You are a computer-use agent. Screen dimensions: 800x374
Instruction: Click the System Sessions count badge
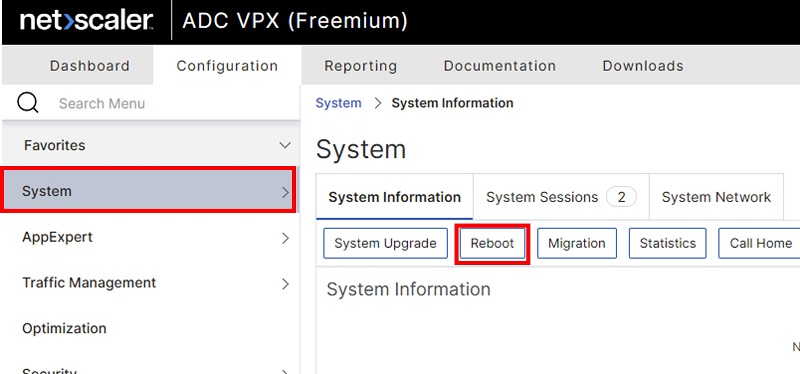tap(621, 197)
